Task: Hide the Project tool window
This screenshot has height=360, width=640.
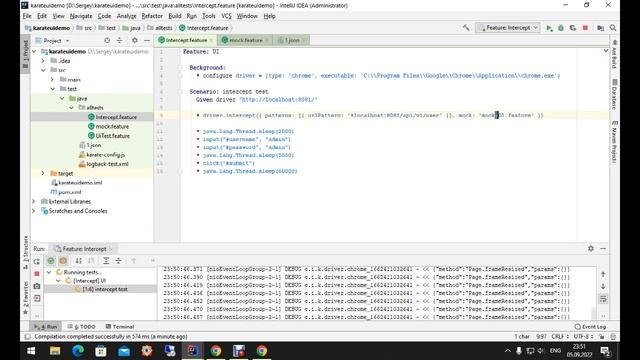Action: [x=147, y=40]
